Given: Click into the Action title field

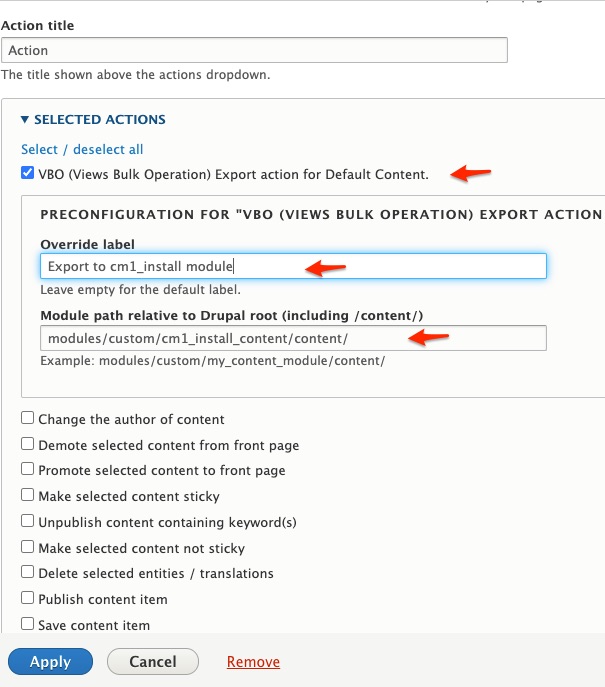Looking at the screenshot, I should [x=254, y=50].
